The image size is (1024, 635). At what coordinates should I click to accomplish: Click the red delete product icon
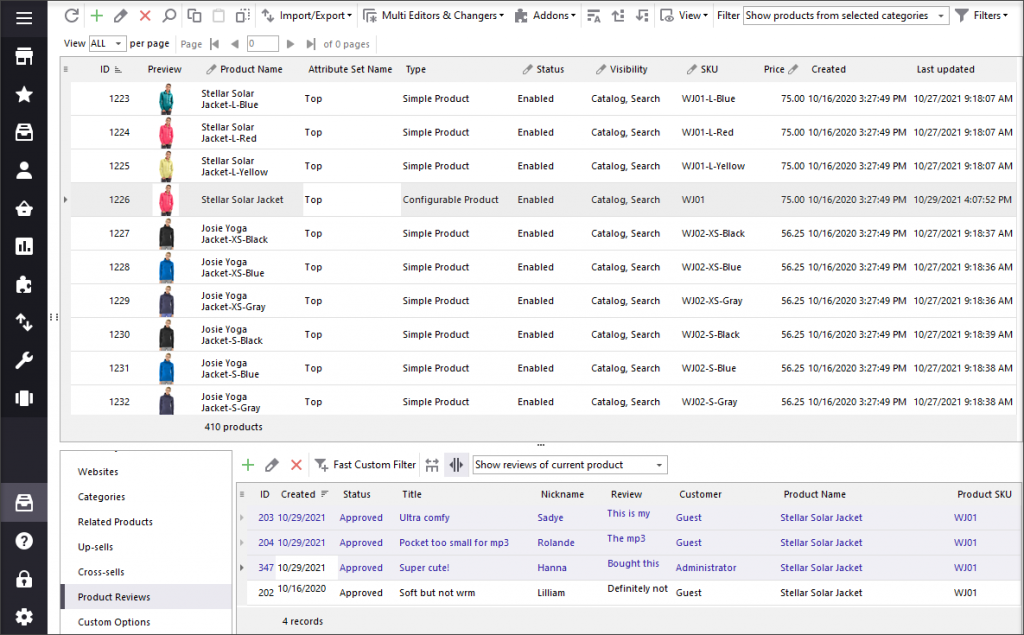click(145, 16)
